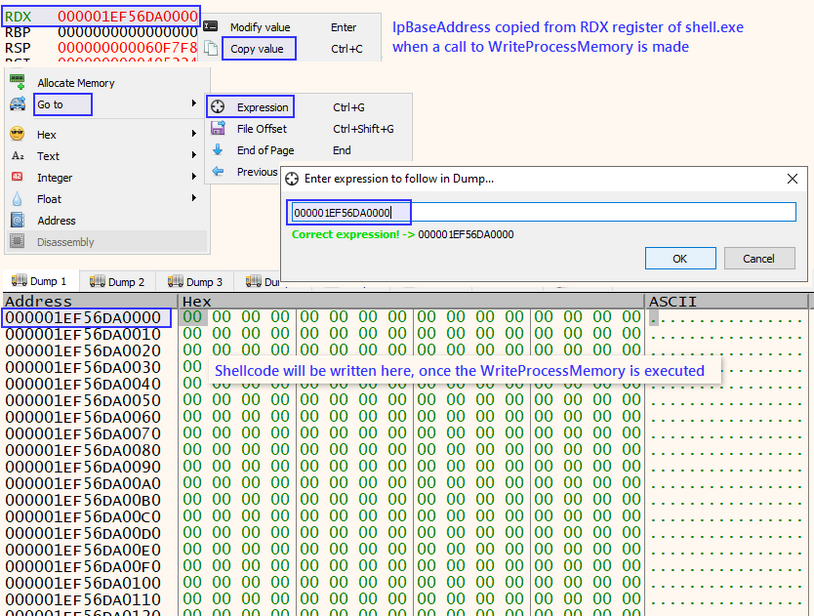Screen dimensions: 814x616
Task: Click the crosshair icon in dialog title
Action: (292, 179)
